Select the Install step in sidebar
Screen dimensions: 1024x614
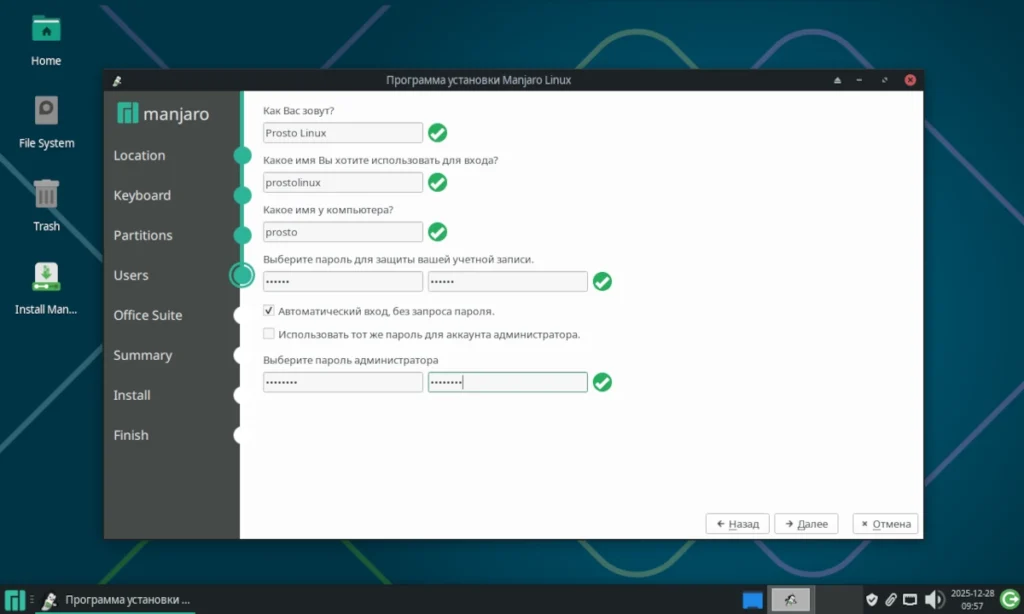pyautogui.click(x=131, y=395)
